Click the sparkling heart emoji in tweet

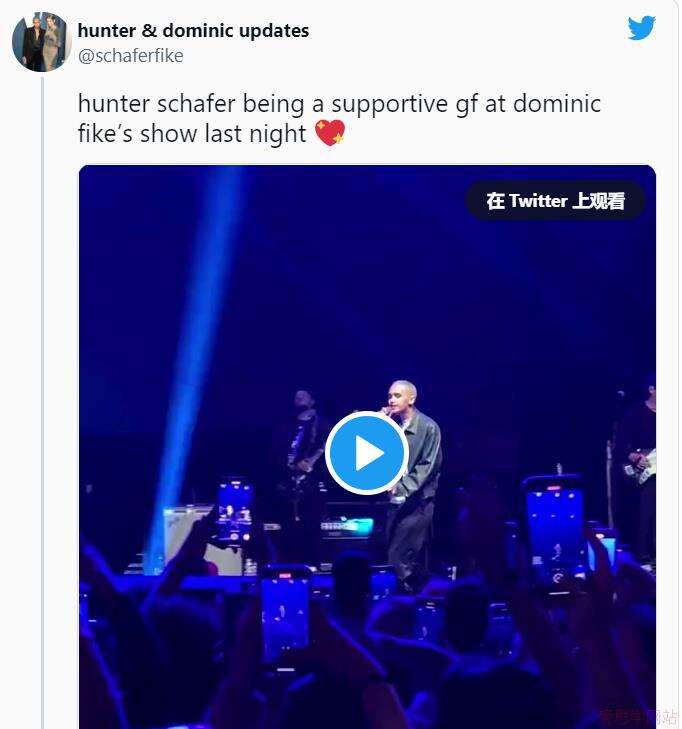point(329,133)
